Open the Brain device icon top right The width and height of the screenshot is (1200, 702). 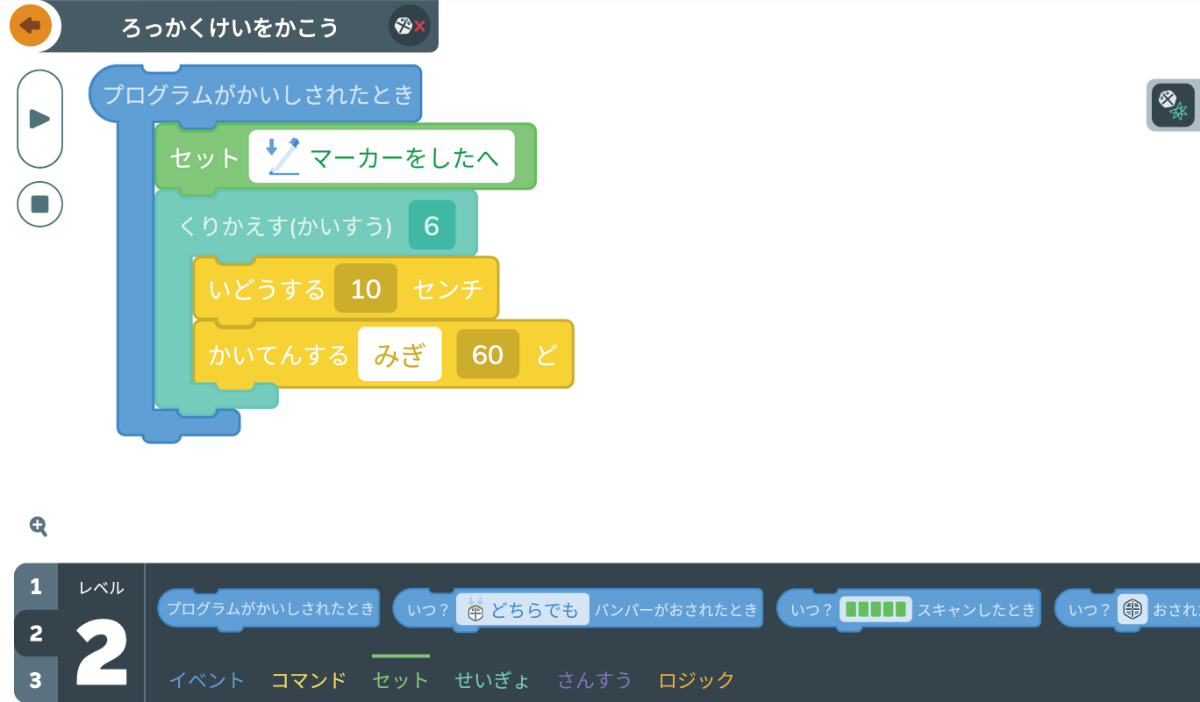click(x=1174, y=105)
